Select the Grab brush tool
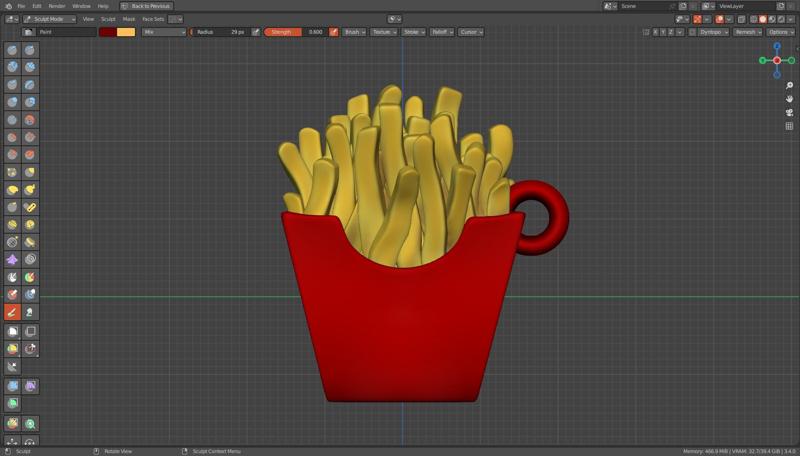This screenshot has height=456, width=800. pyautogui.click(x=30, y=172)
